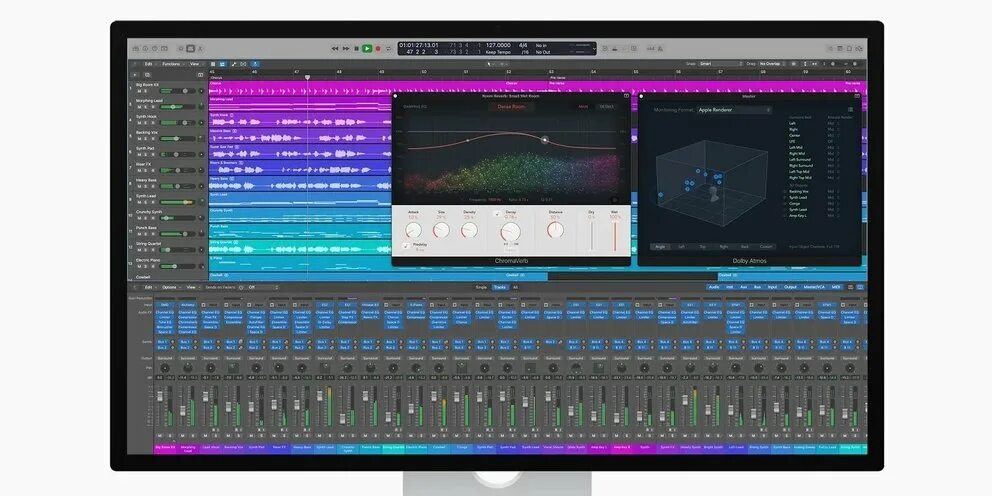Toggle the Audio channel filter button
The height and width of the screenshot is (496, 992).
(714, 287)
